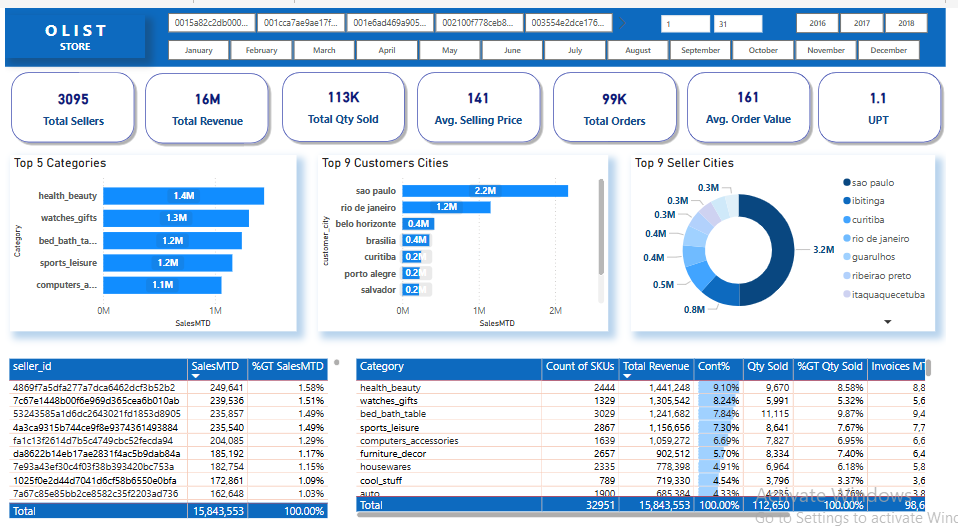Choose May in month slicer
This screenshot has width=958, height=530.
point(450,50)
